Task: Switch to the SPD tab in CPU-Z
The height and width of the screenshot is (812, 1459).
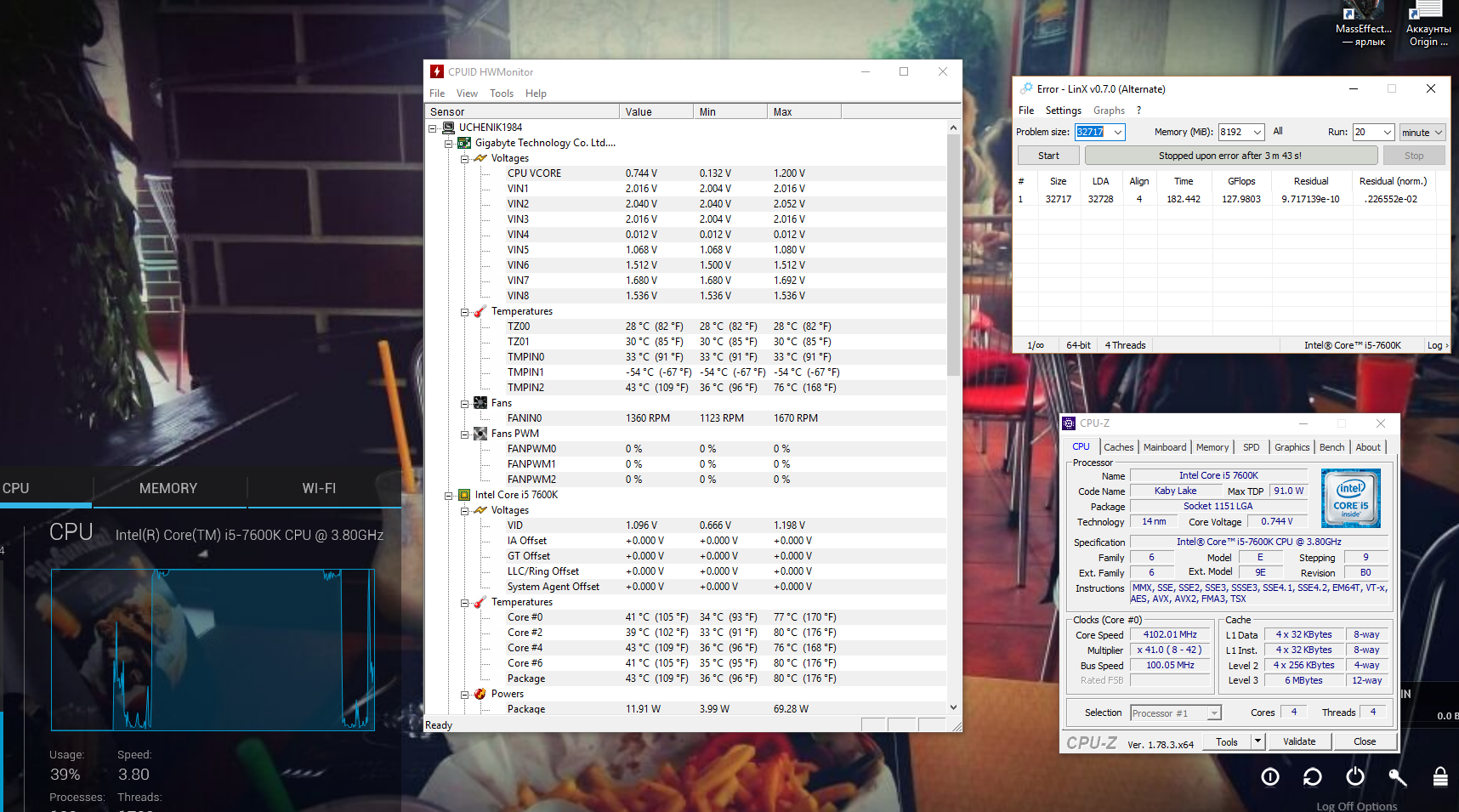Action: [1251, 447]
